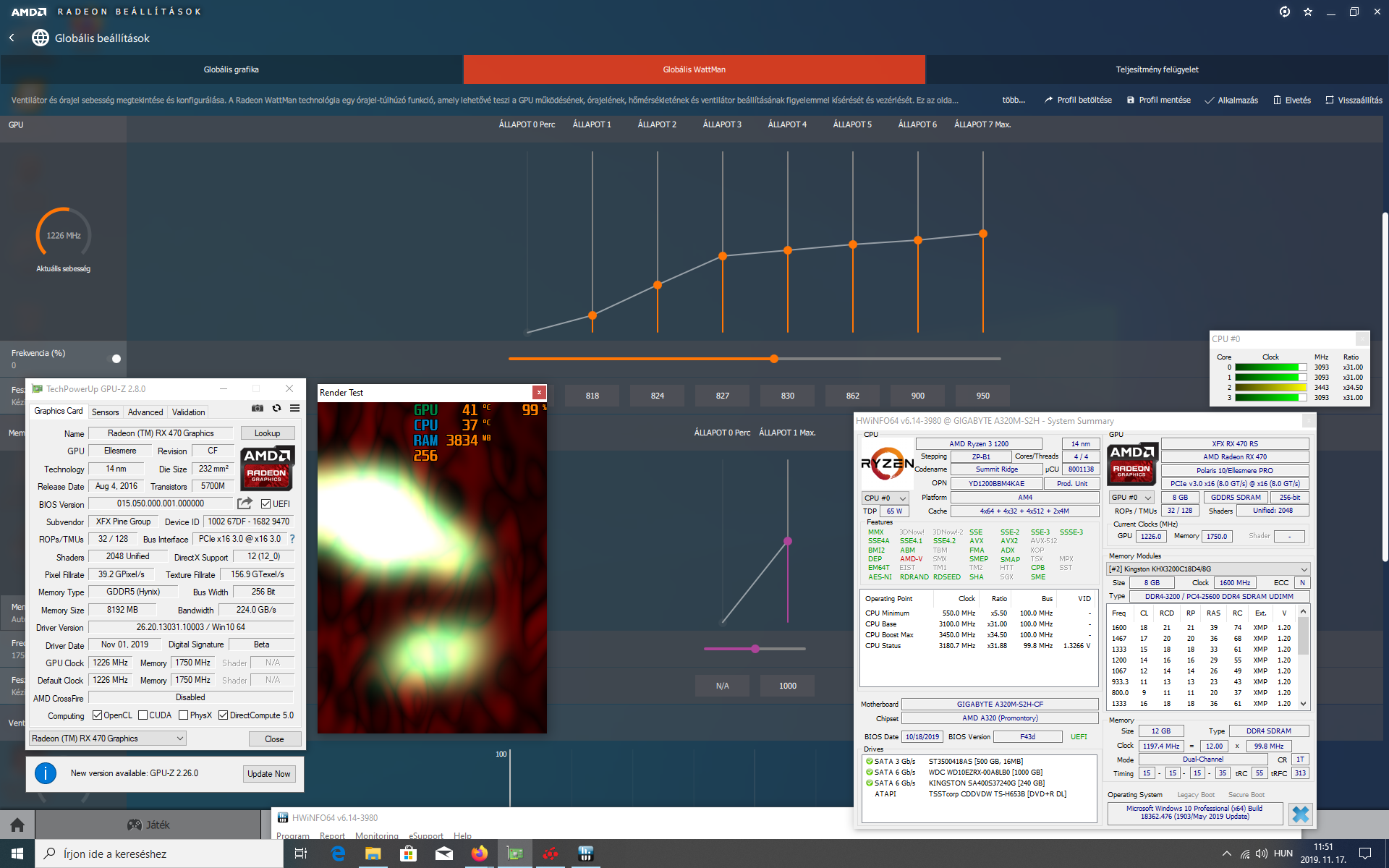Expand description with the több... link
The height and width of the screenshot is (868, 1389).
(1014, 100)
